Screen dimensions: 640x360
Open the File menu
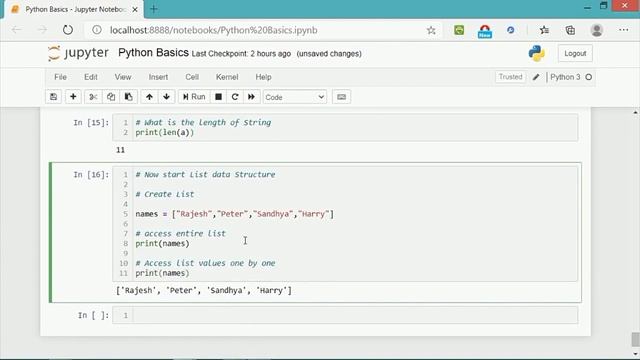[x=60, y=77]
